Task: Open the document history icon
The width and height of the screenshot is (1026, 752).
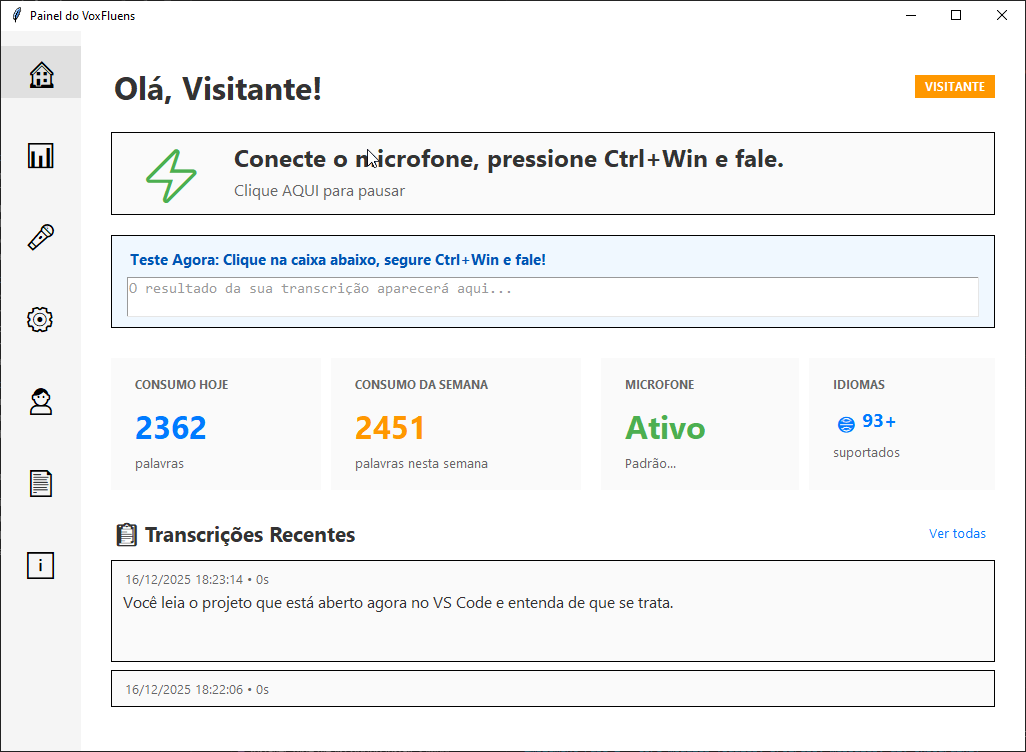Action: tap(41, 484)
